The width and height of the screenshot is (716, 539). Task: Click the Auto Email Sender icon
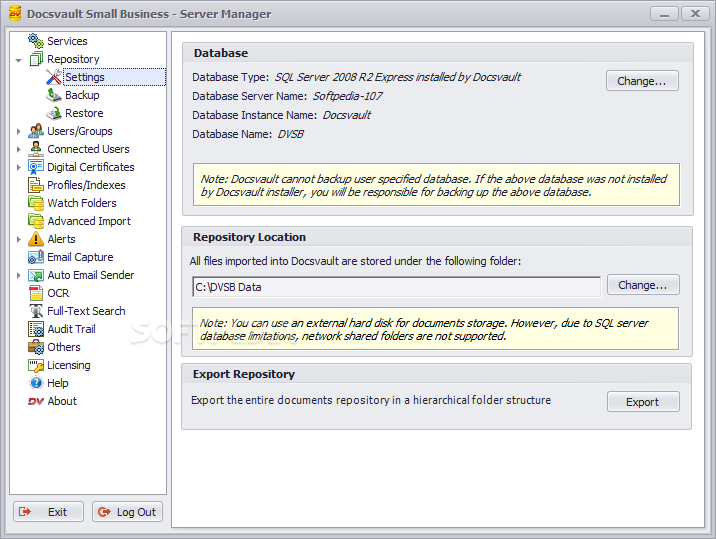36,275
